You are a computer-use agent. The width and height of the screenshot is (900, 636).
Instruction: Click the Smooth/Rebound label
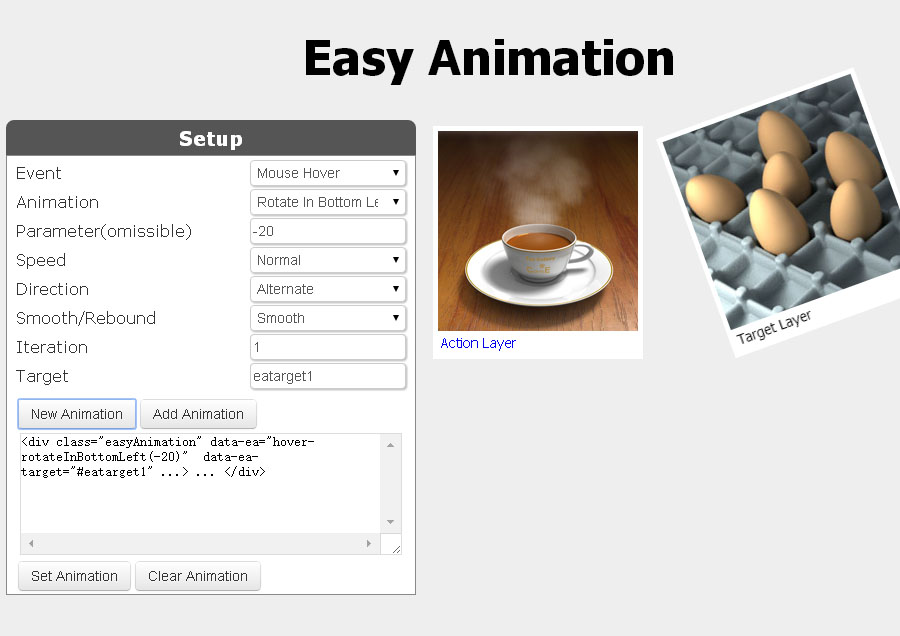[x=86, y=318]
